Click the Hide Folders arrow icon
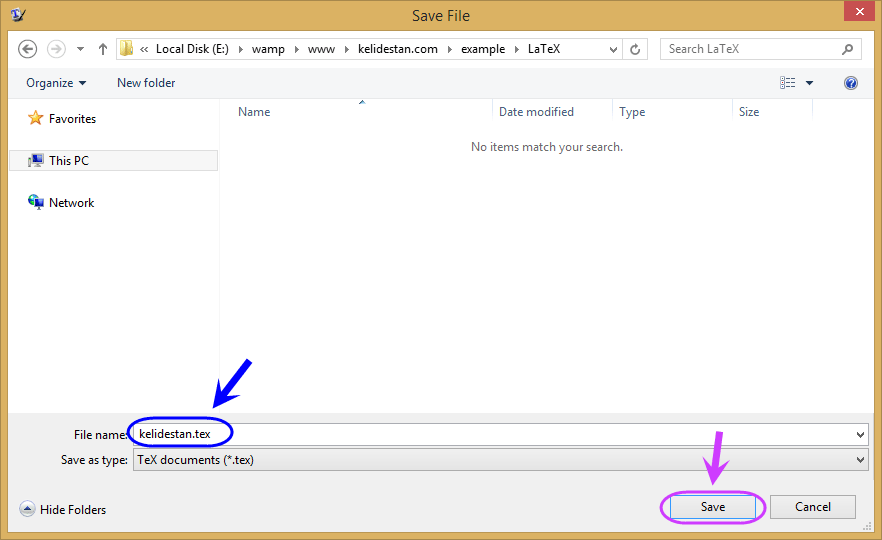This screenshot has width=882, height=540. [27, 509]
